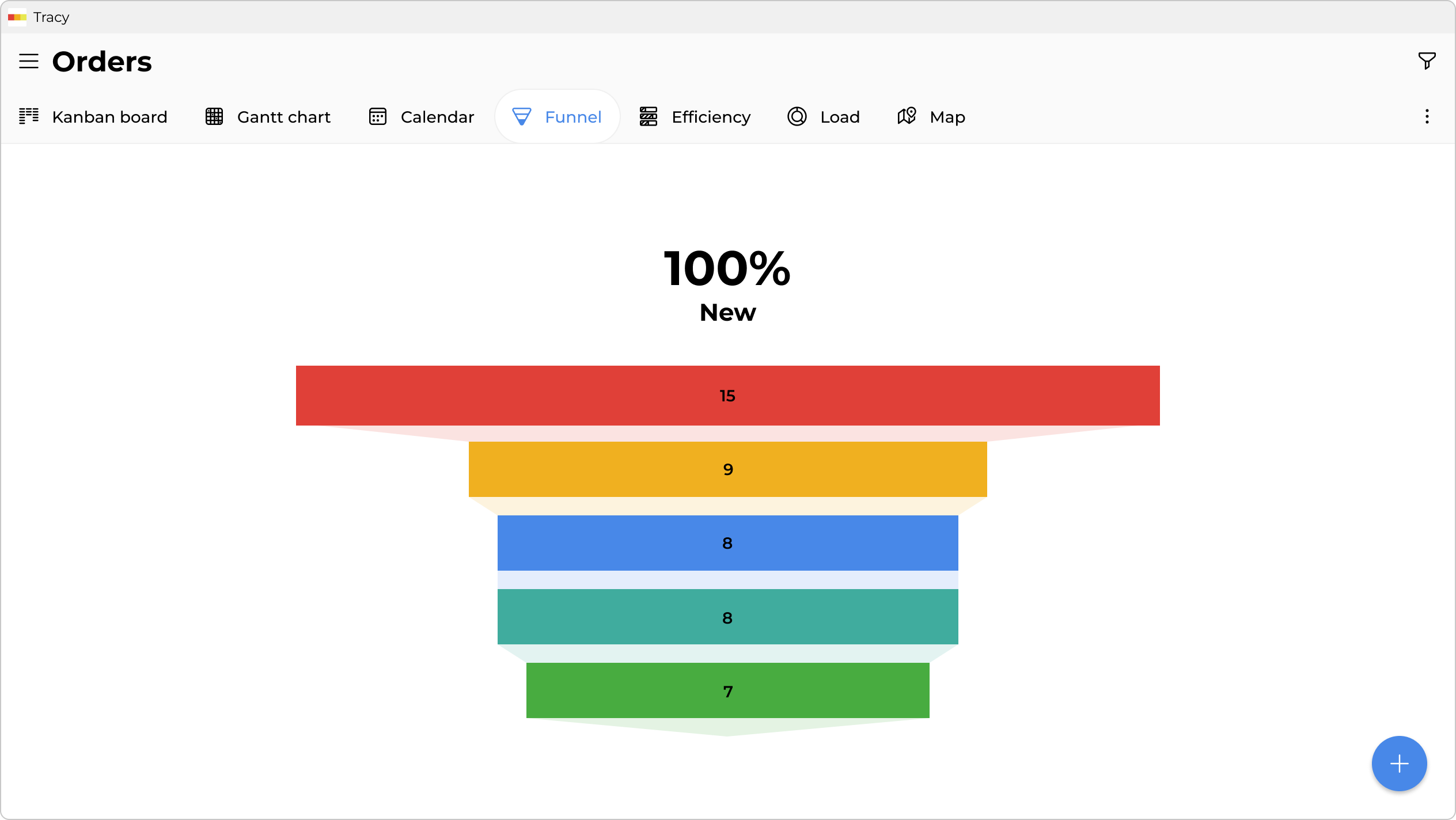Select the red funnel stage showing 15

727,396
